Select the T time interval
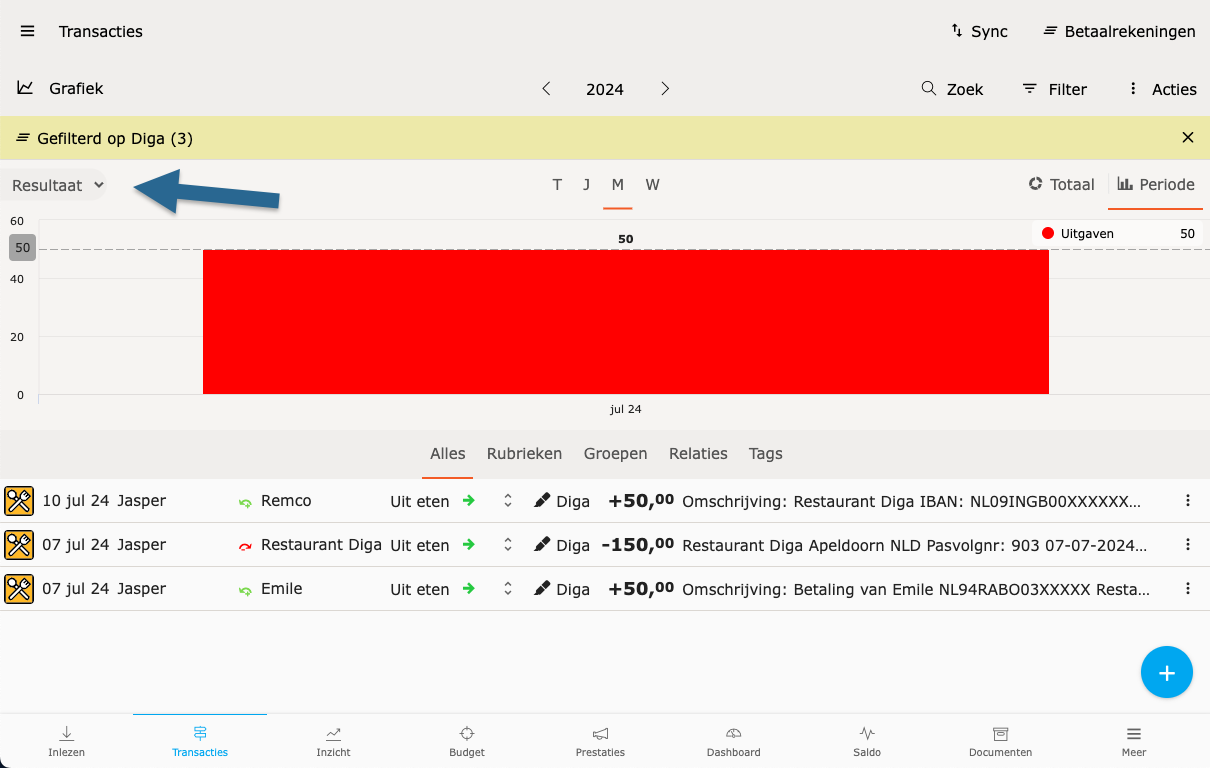This screenshot has width=1210, height=768. [557, 185]
